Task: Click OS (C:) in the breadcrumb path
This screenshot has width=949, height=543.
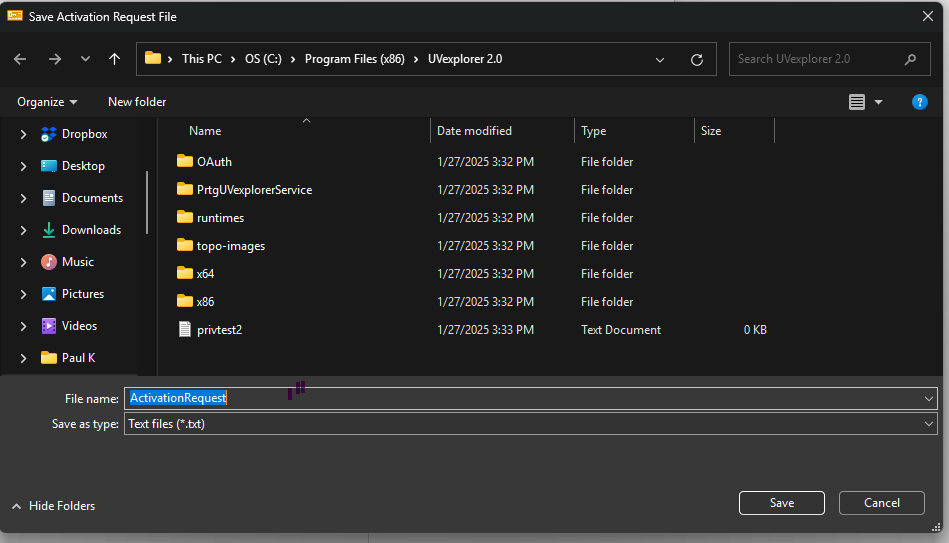Action: coord(263,59)
